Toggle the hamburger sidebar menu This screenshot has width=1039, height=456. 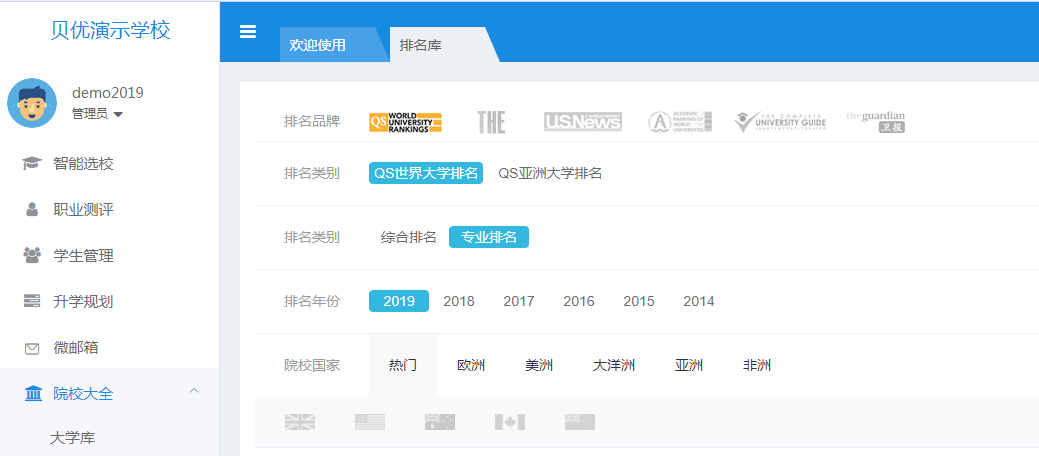point(248,31)
